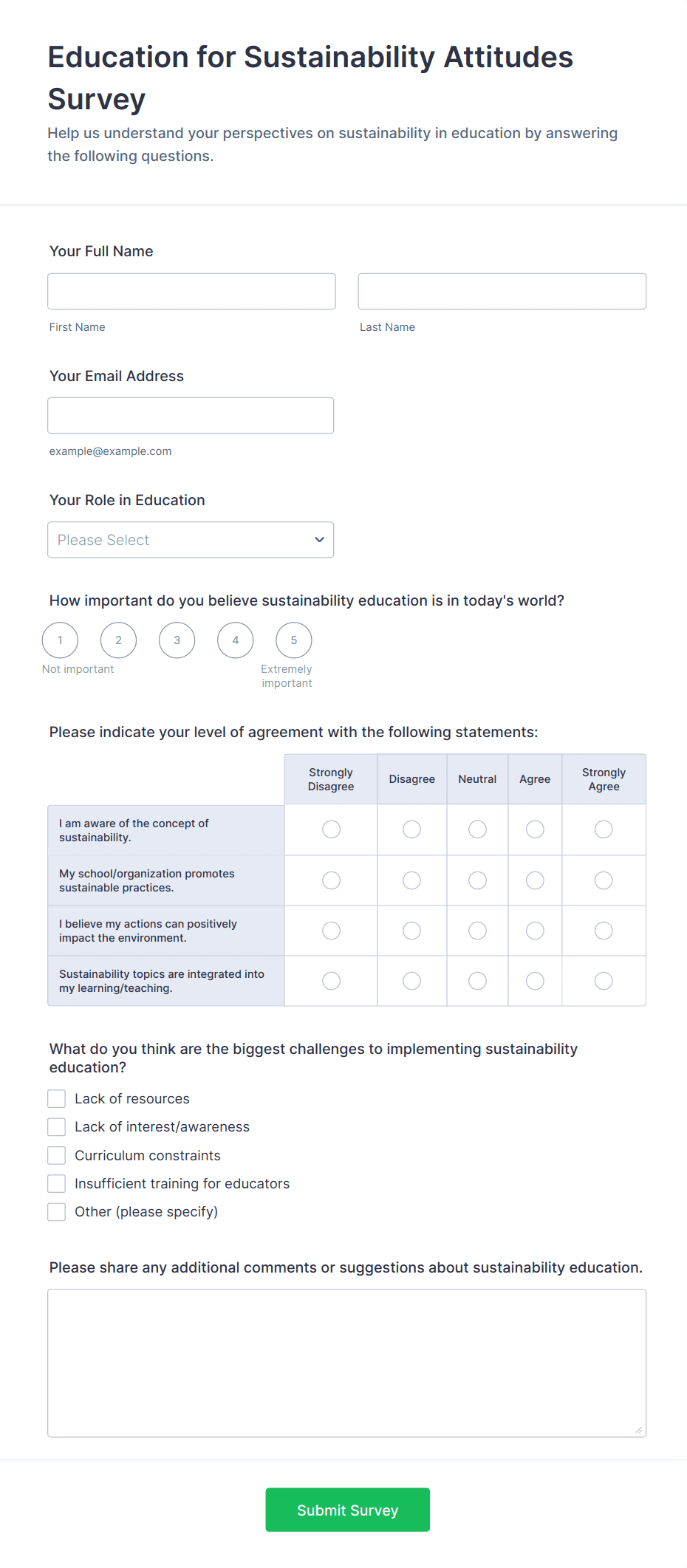
Task: Choose Strongly Agree for sustainability awareness statement
Action: pyautogui.click(x=604, y=829)
